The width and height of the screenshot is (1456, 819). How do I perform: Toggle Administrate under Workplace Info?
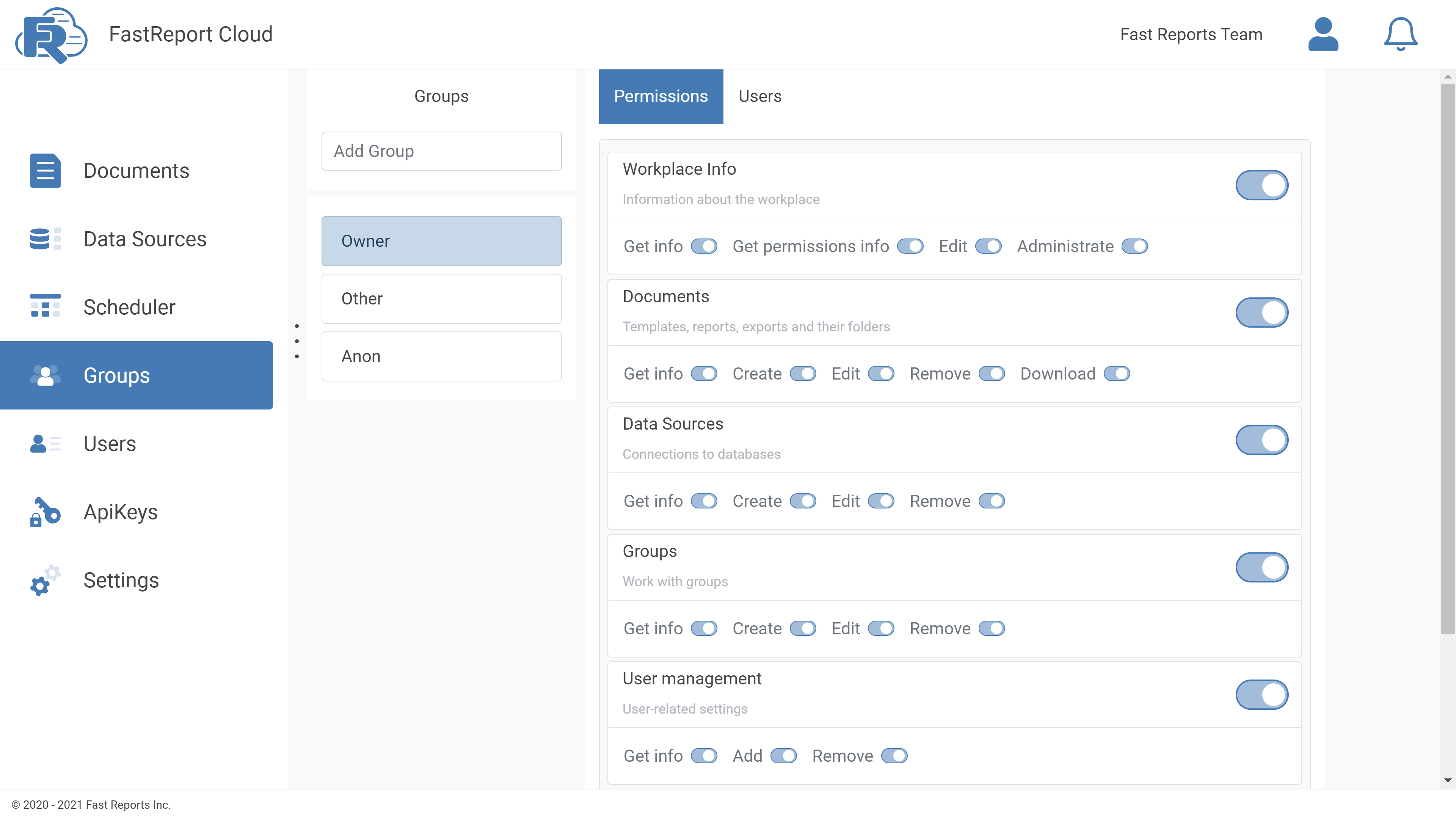tap(1135, 246)
